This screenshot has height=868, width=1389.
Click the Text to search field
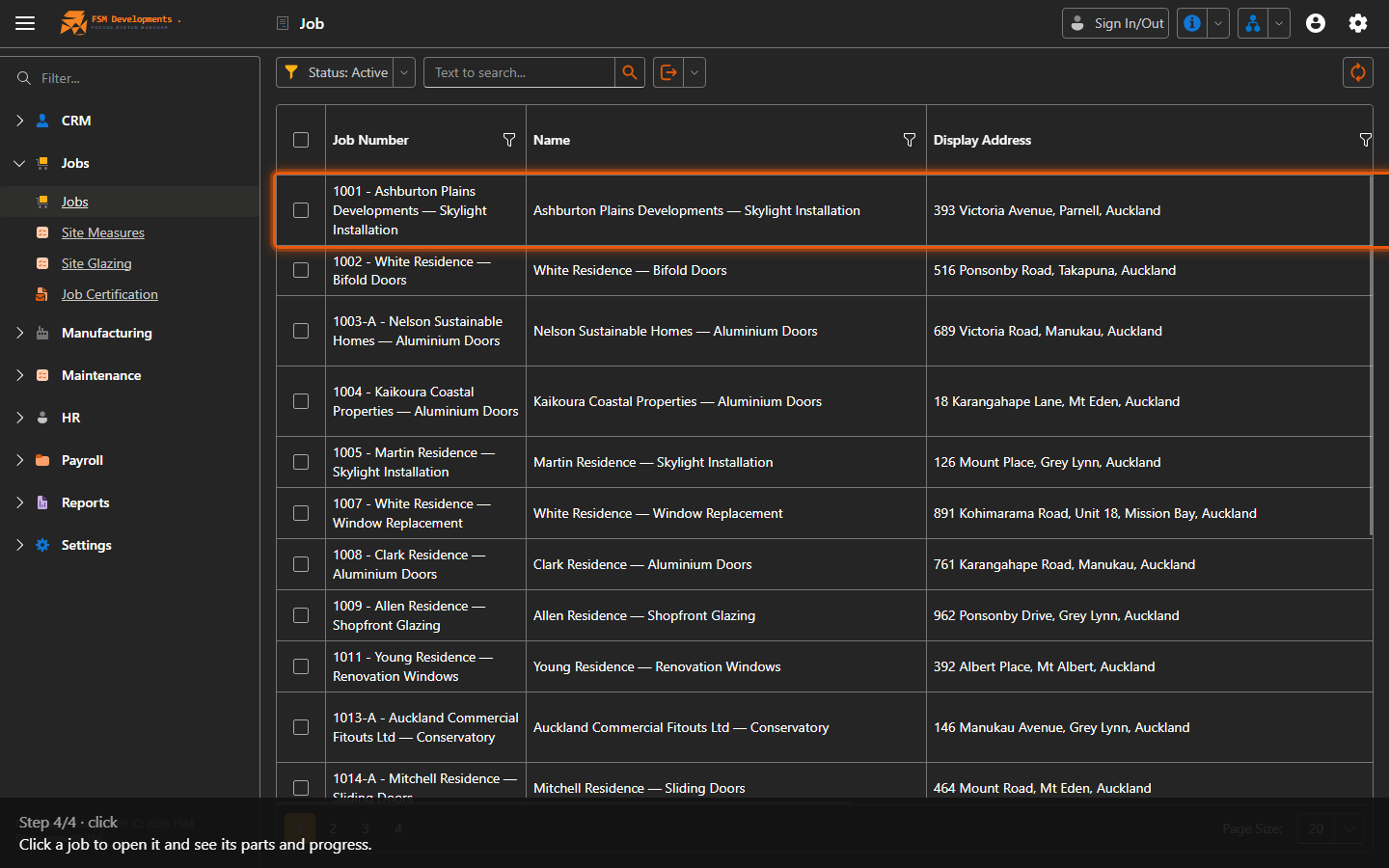tap(519, 72)
